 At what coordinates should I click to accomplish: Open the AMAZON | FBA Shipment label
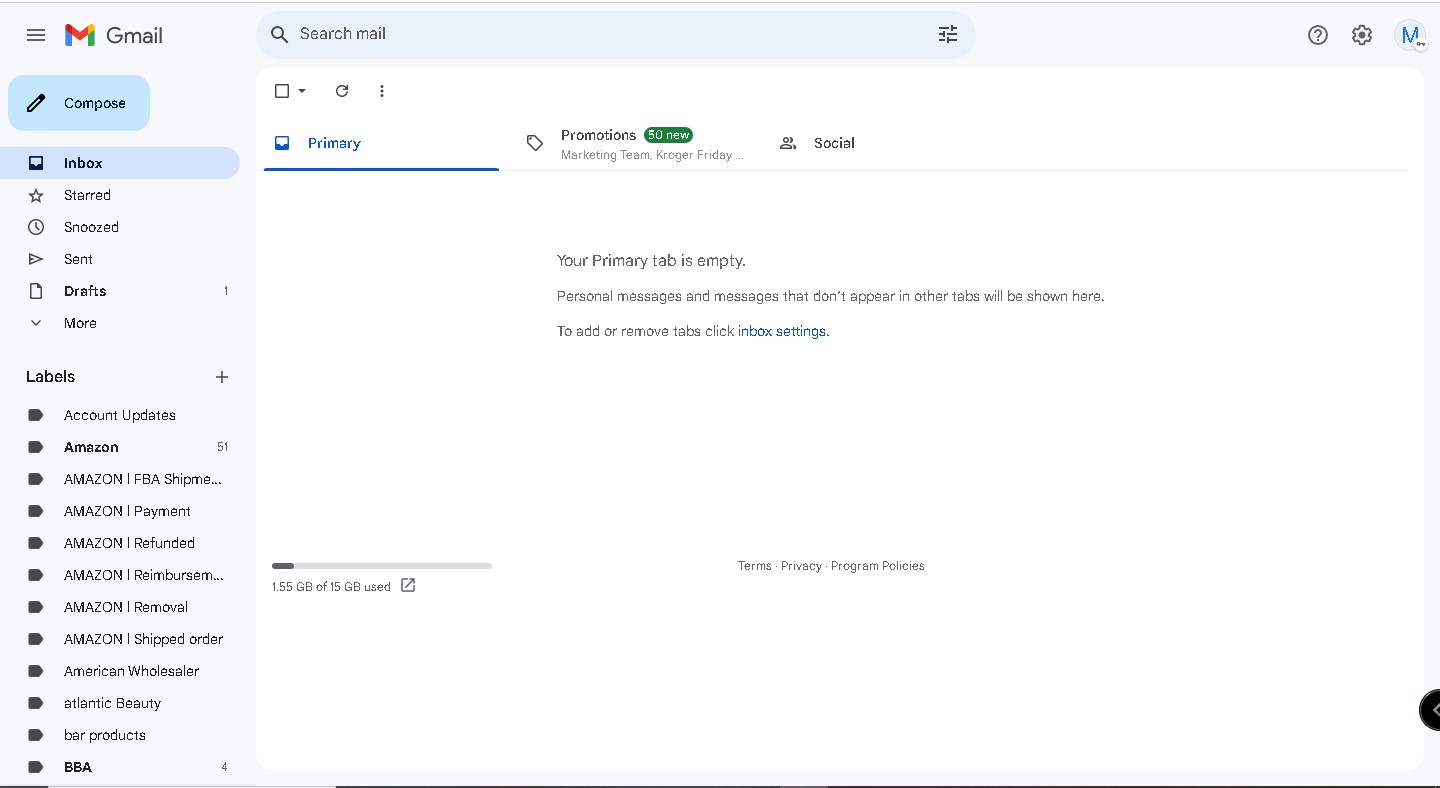click(x=120, y=479)
